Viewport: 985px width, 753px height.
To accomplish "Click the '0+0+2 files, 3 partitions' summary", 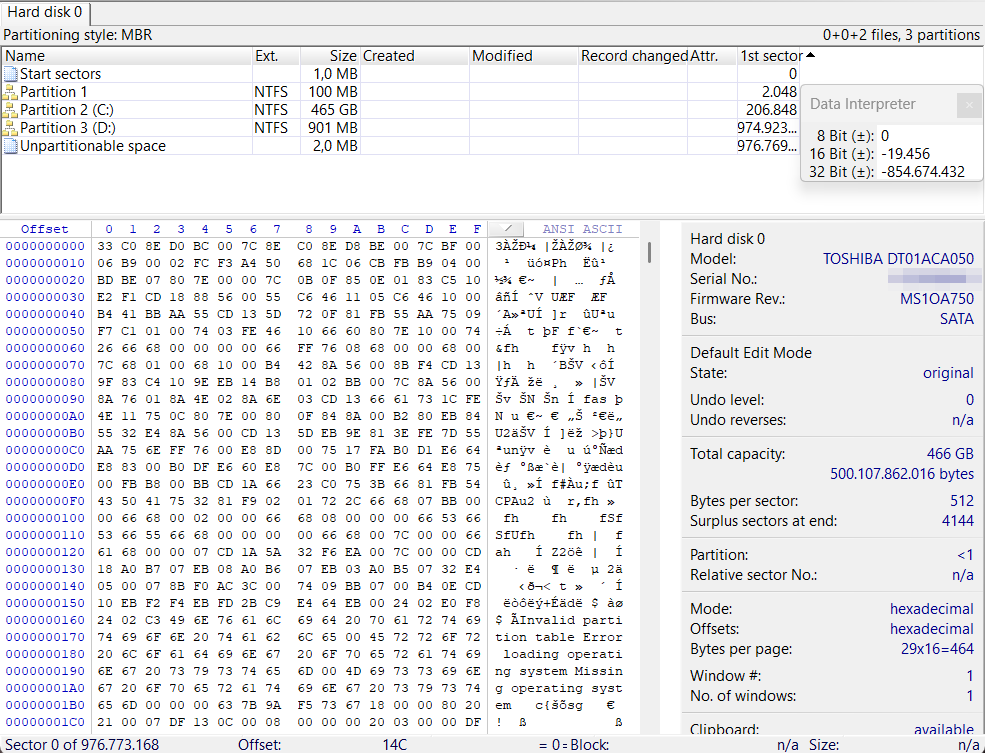I will tap(901, 35).
